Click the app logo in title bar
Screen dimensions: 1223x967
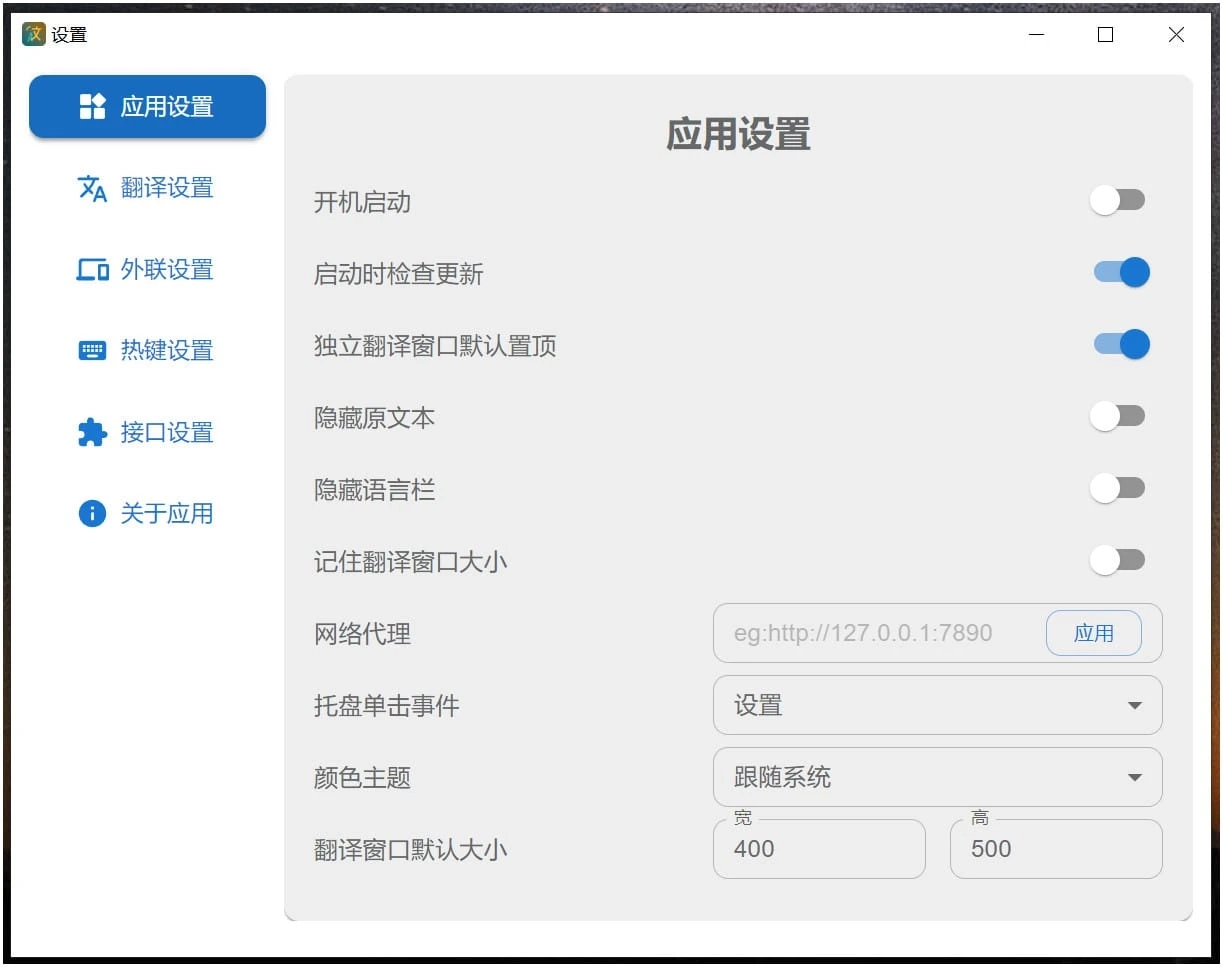pos(33,34)
